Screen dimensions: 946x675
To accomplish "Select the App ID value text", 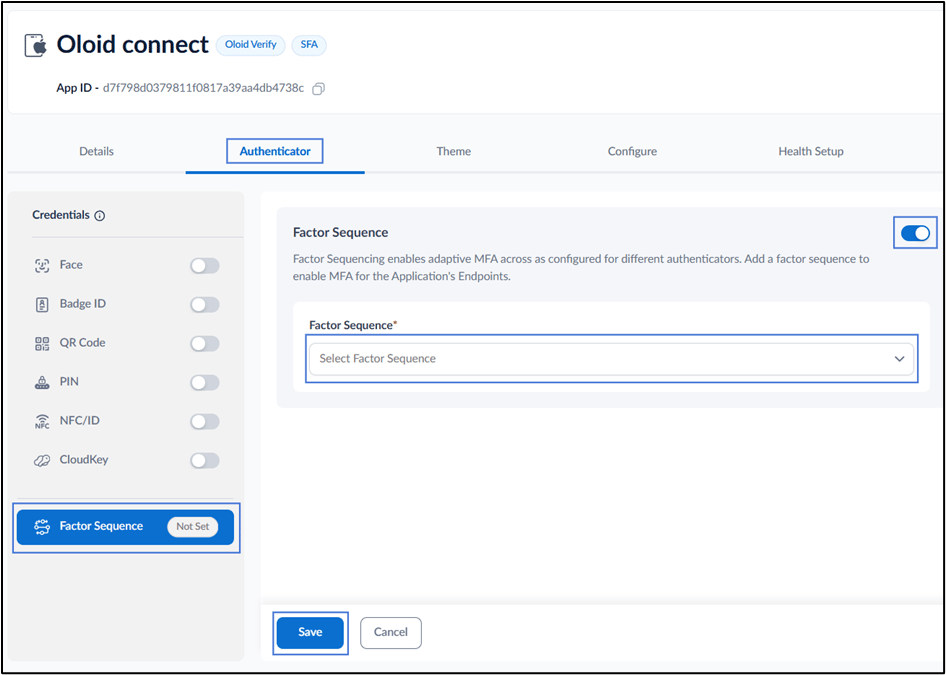I will (x=203, y=88).
